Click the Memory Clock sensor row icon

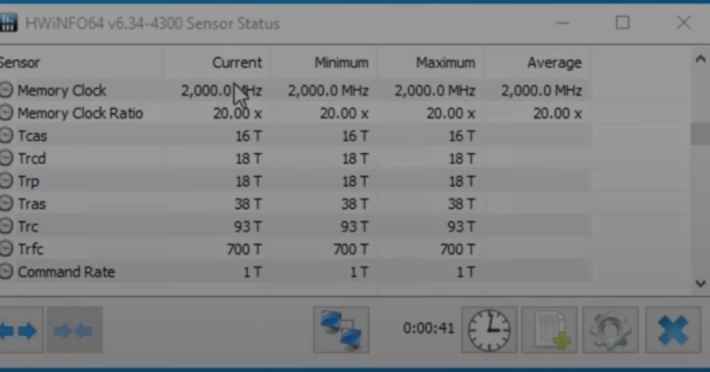click(x=6, y=91)
